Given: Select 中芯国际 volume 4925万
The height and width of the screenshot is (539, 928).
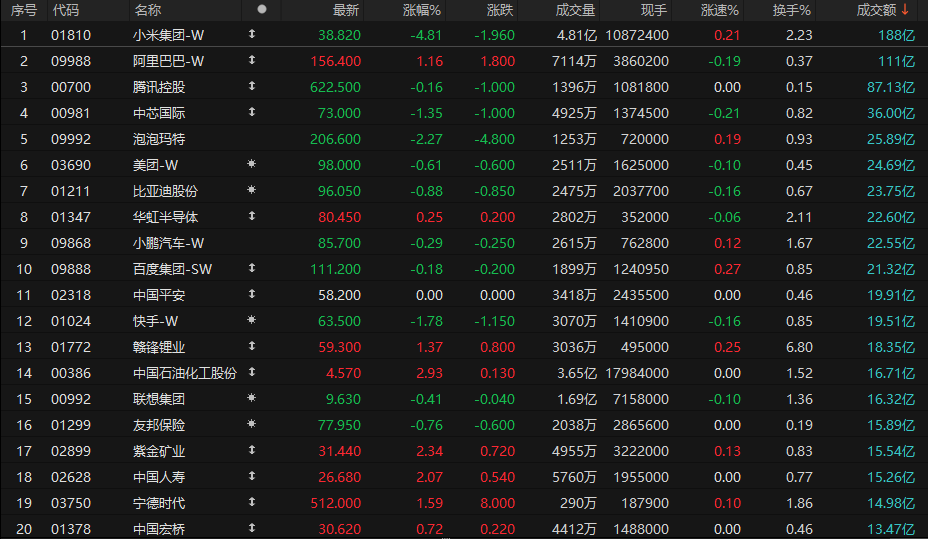Looking at the screenshot, I should pyautogui.click(x=574, y=113).
